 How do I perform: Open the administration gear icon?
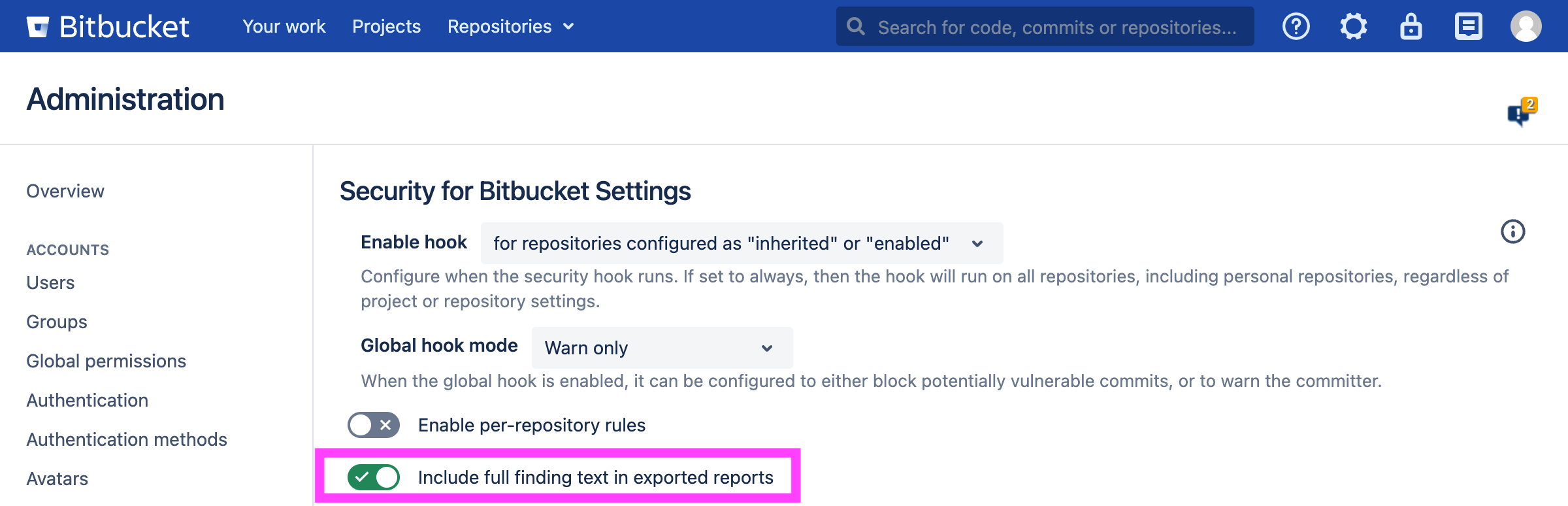coord(1353,27)
